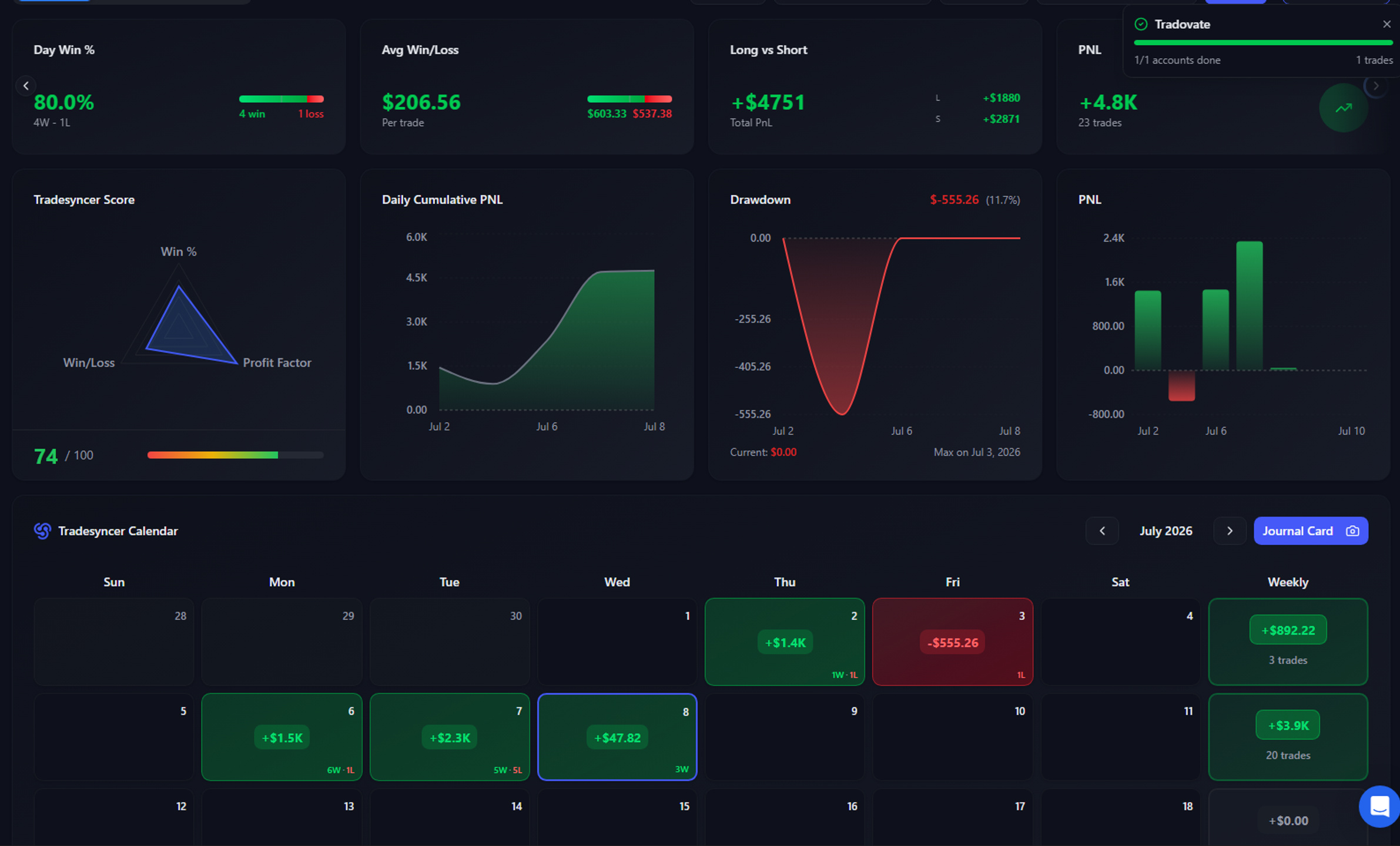Viewport: 1400px width, 846px height.
Task: Select July 3 day with -$555.26
Action: (952, 642)
